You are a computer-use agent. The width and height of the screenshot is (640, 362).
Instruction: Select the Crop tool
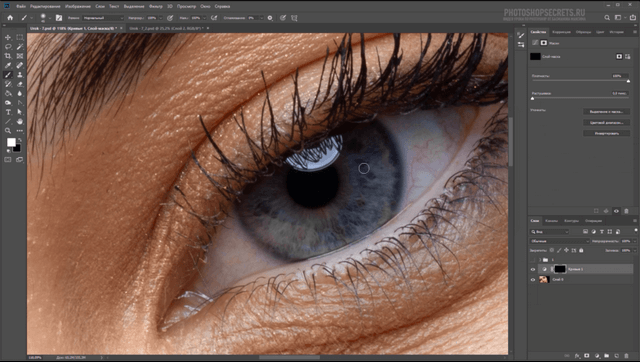point(8,56)
